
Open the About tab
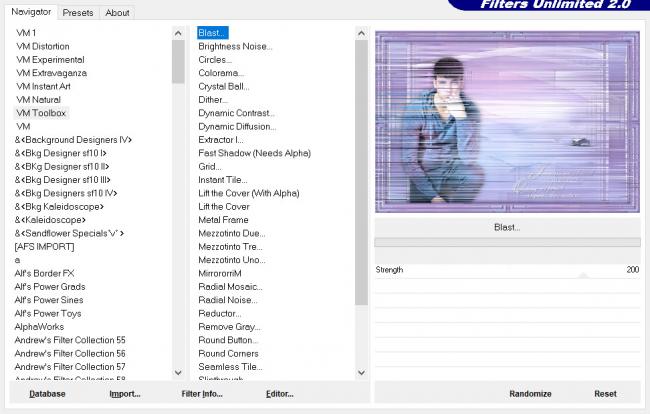(117, 13)
